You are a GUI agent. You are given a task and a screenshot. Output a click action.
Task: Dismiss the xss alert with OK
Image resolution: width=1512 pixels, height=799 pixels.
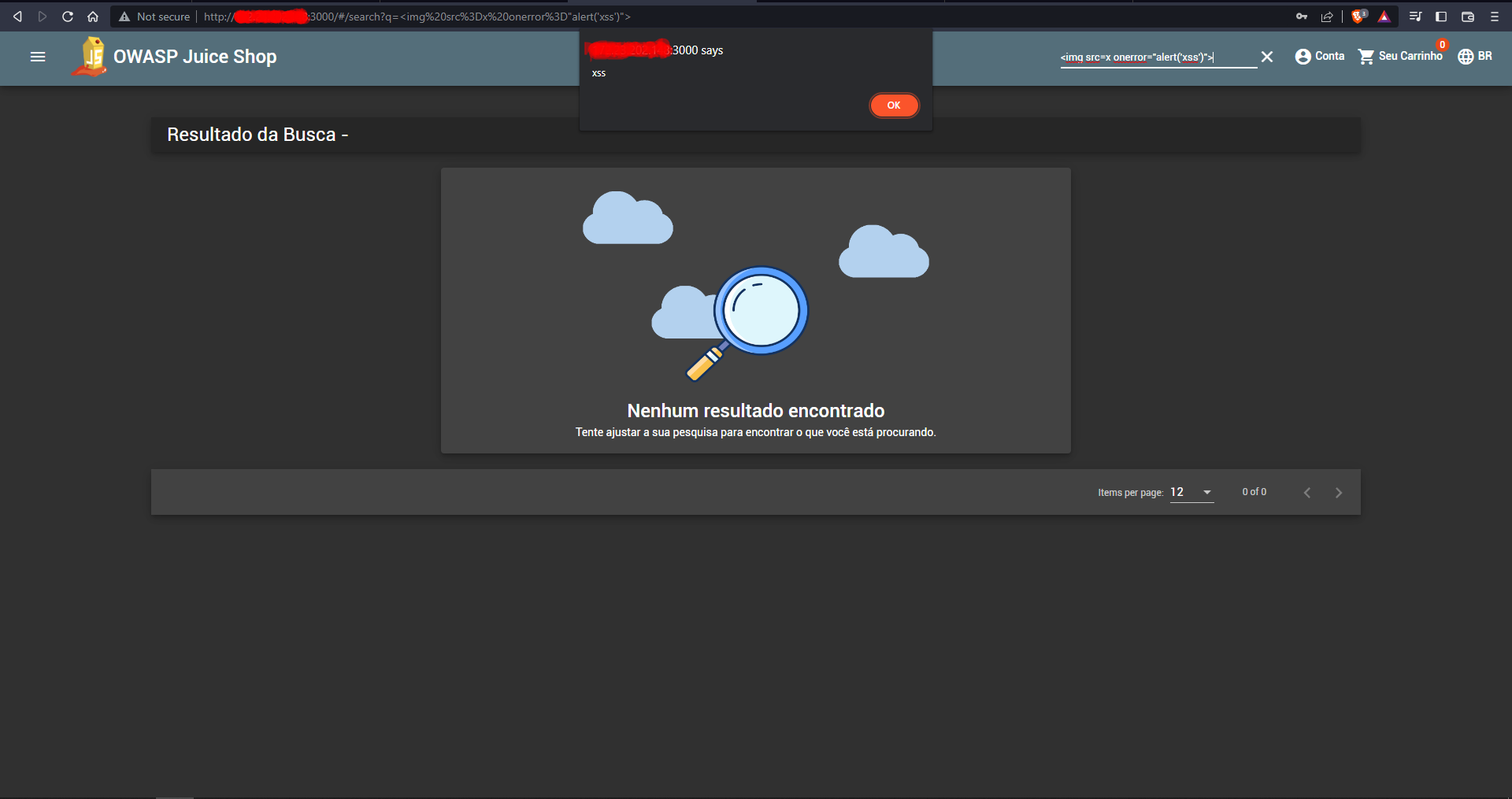coord(894,105)
